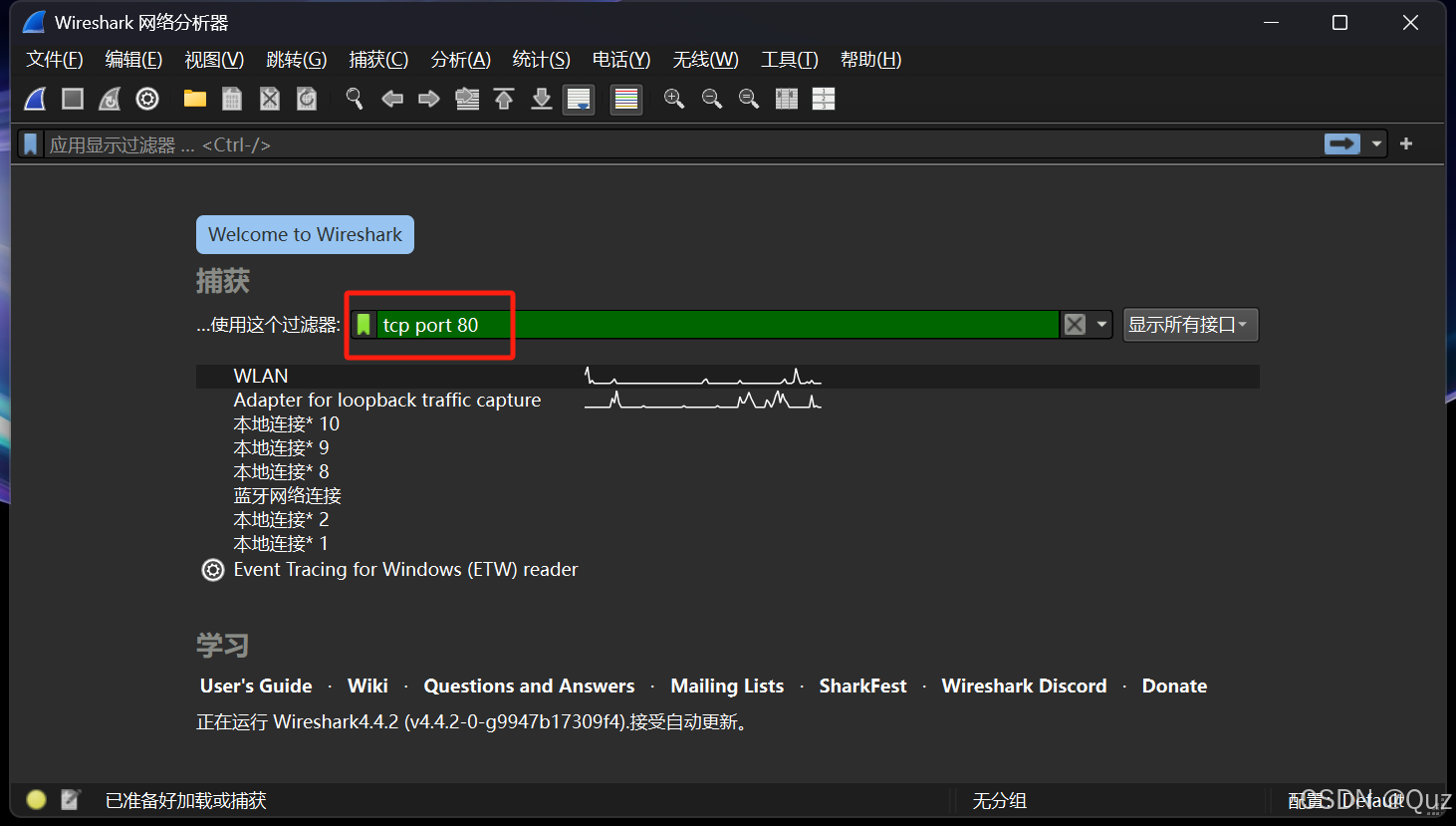
Task: Click the save capture file icon
Action: coord(232,99)
